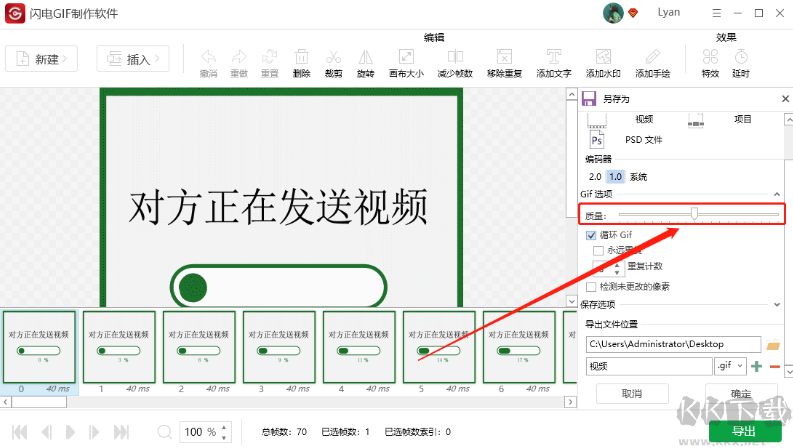793x448 pixels.
Task: Click the delay (延时) icon
Action: (741, 60)
